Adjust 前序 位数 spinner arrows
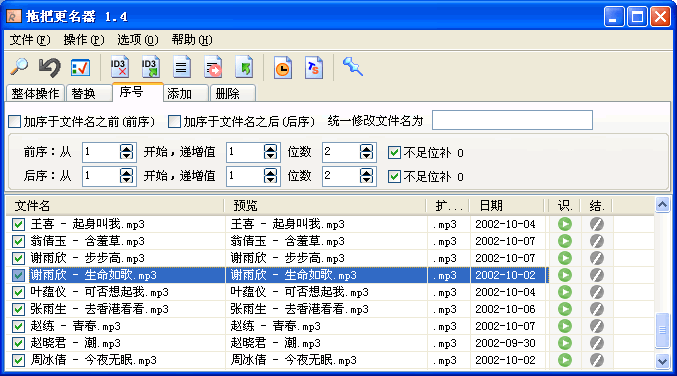The height and width of the screenshot is (376, 677). (366, 152)
